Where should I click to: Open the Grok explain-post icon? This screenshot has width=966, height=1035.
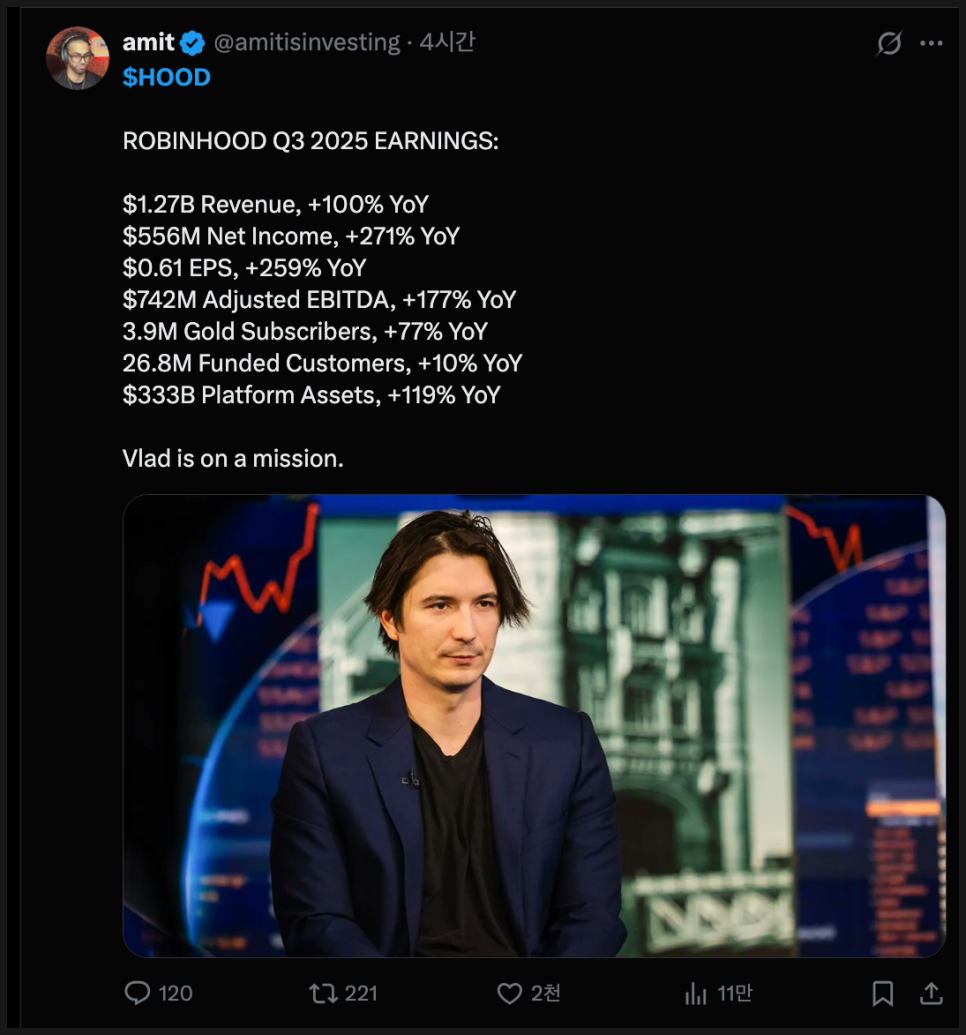(x=888, y=43)
